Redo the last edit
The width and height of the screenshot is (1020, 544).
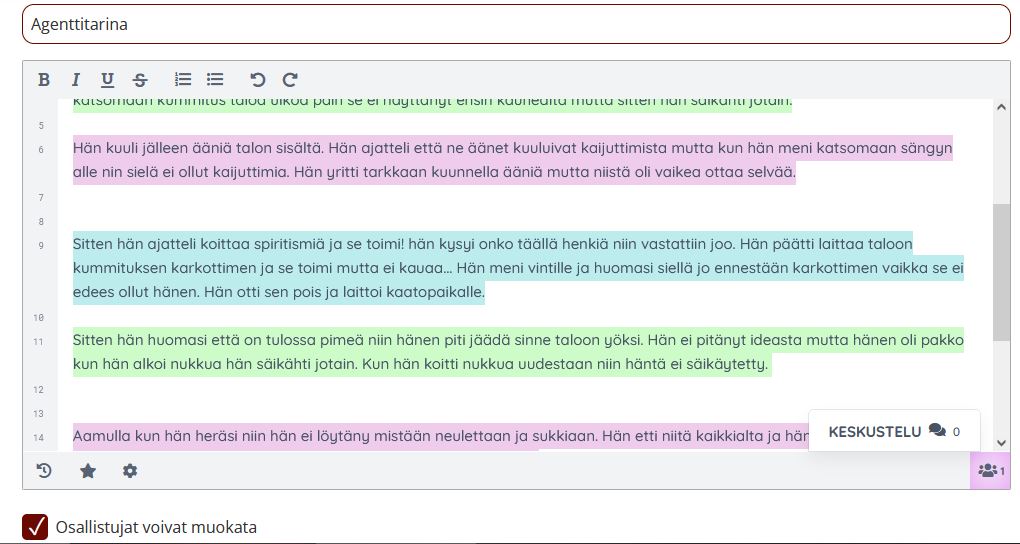[x=290, y=80]
